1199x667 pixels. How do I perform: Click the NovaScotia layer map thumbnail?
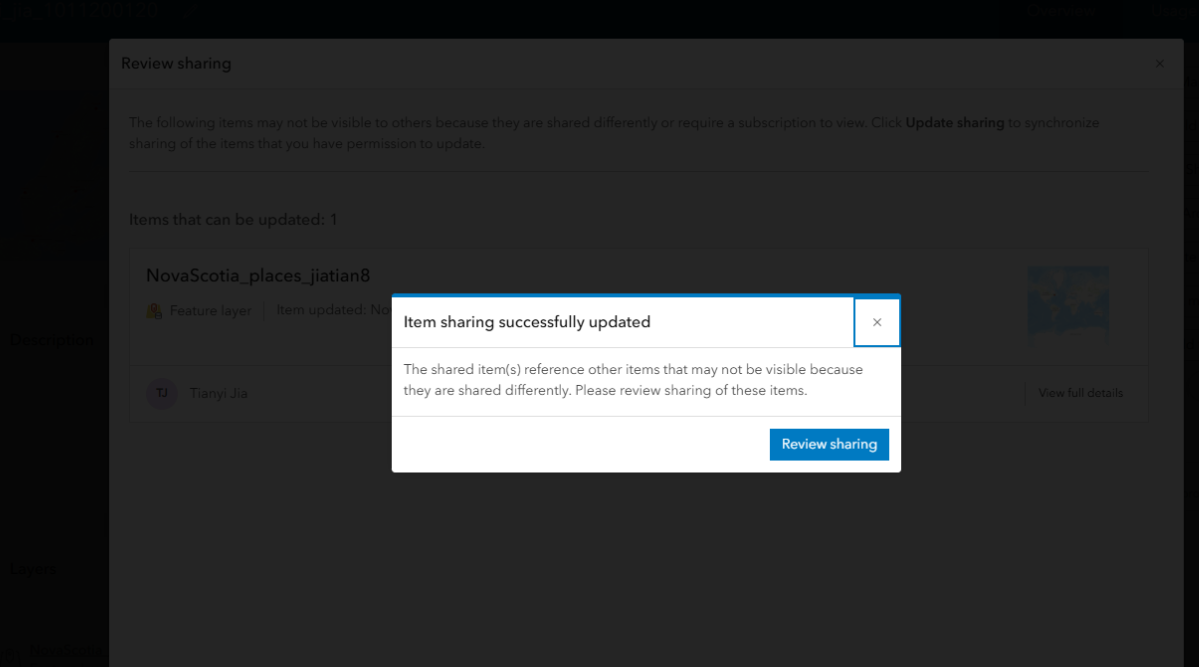1068,303
